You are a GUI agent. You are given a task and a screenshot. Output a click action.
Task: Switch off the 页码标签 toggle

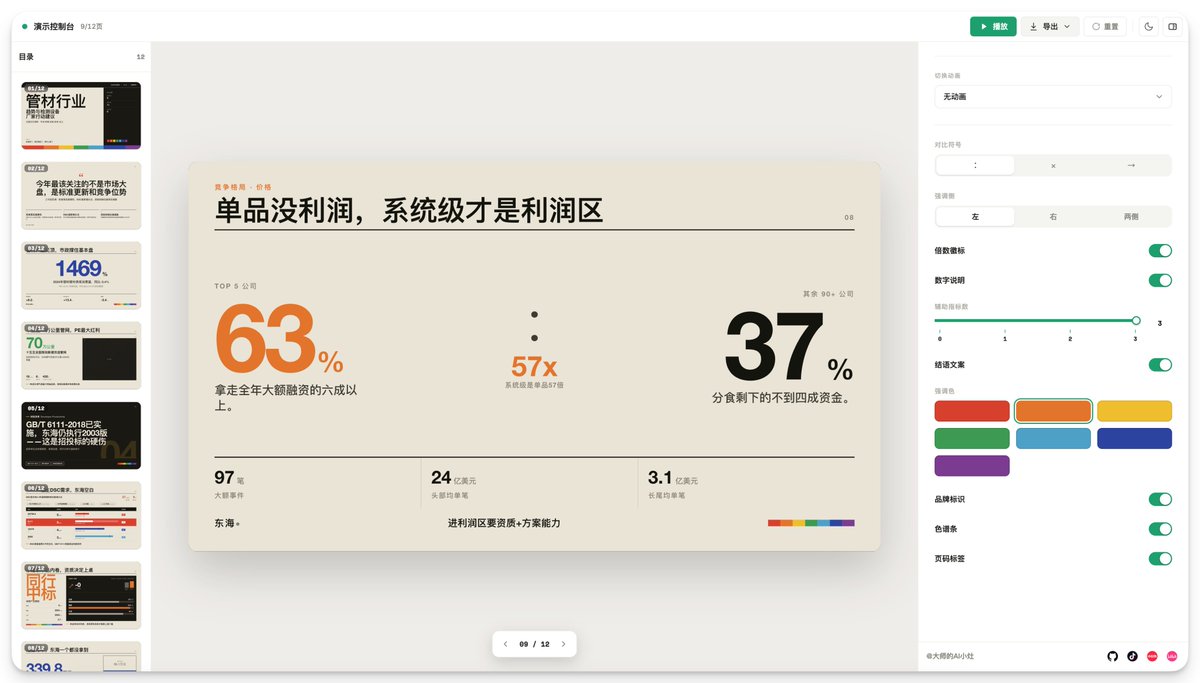[1160, 559]
